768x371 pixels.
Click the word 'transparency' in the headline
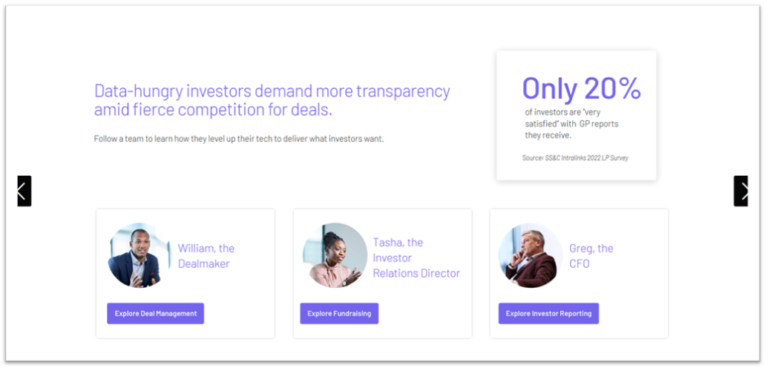pyautogui.click(x=403, y=92)
